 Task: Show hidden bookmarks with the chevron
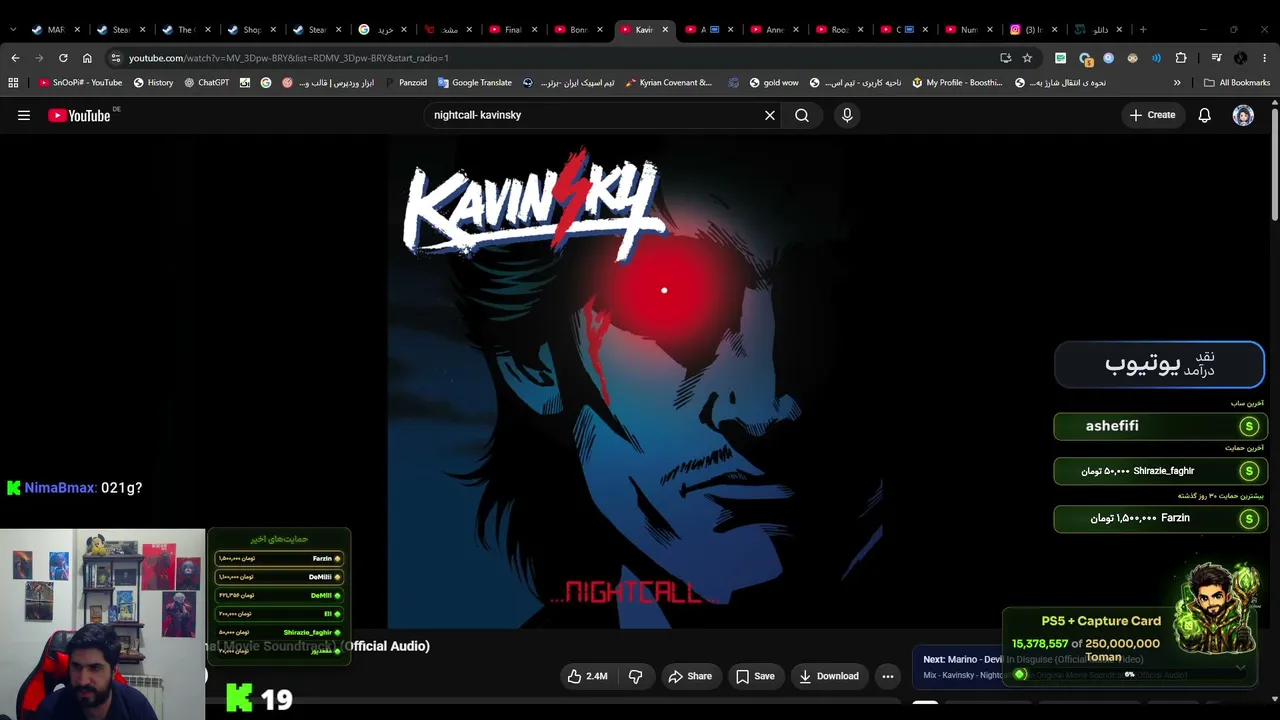pos(1177,83)
